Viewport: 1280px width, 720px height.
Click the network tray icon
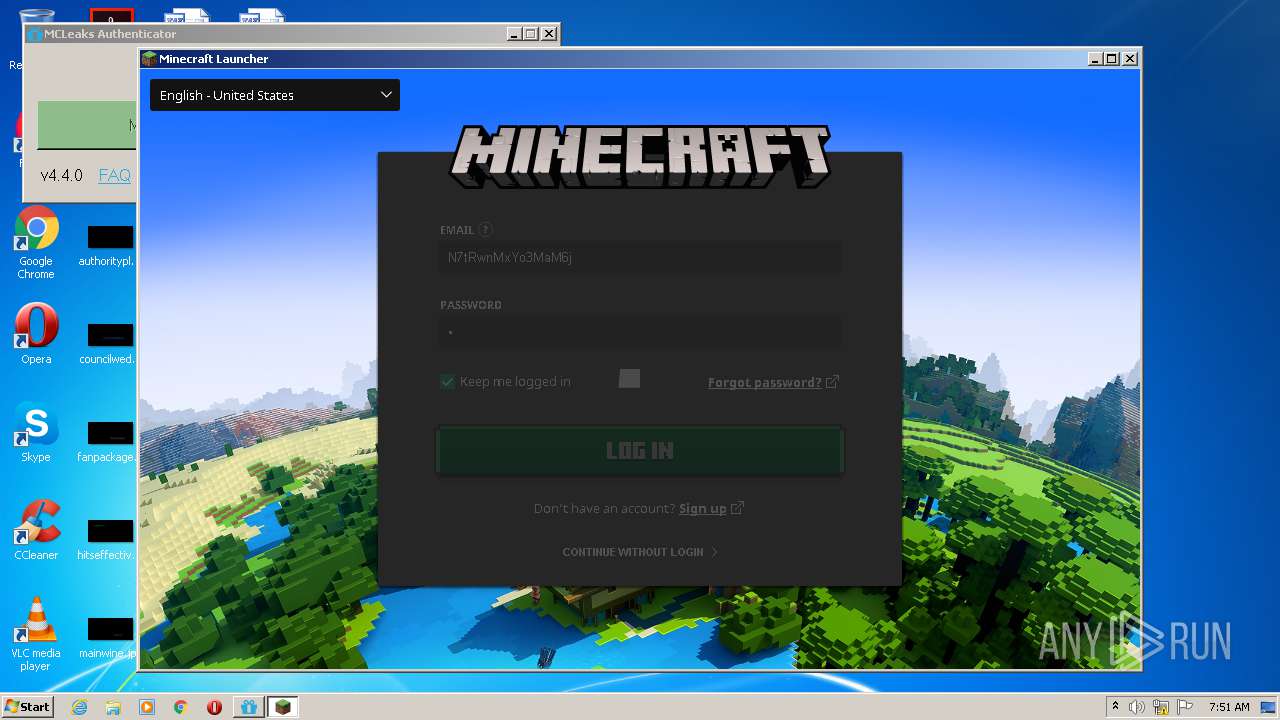point(1161,707)
